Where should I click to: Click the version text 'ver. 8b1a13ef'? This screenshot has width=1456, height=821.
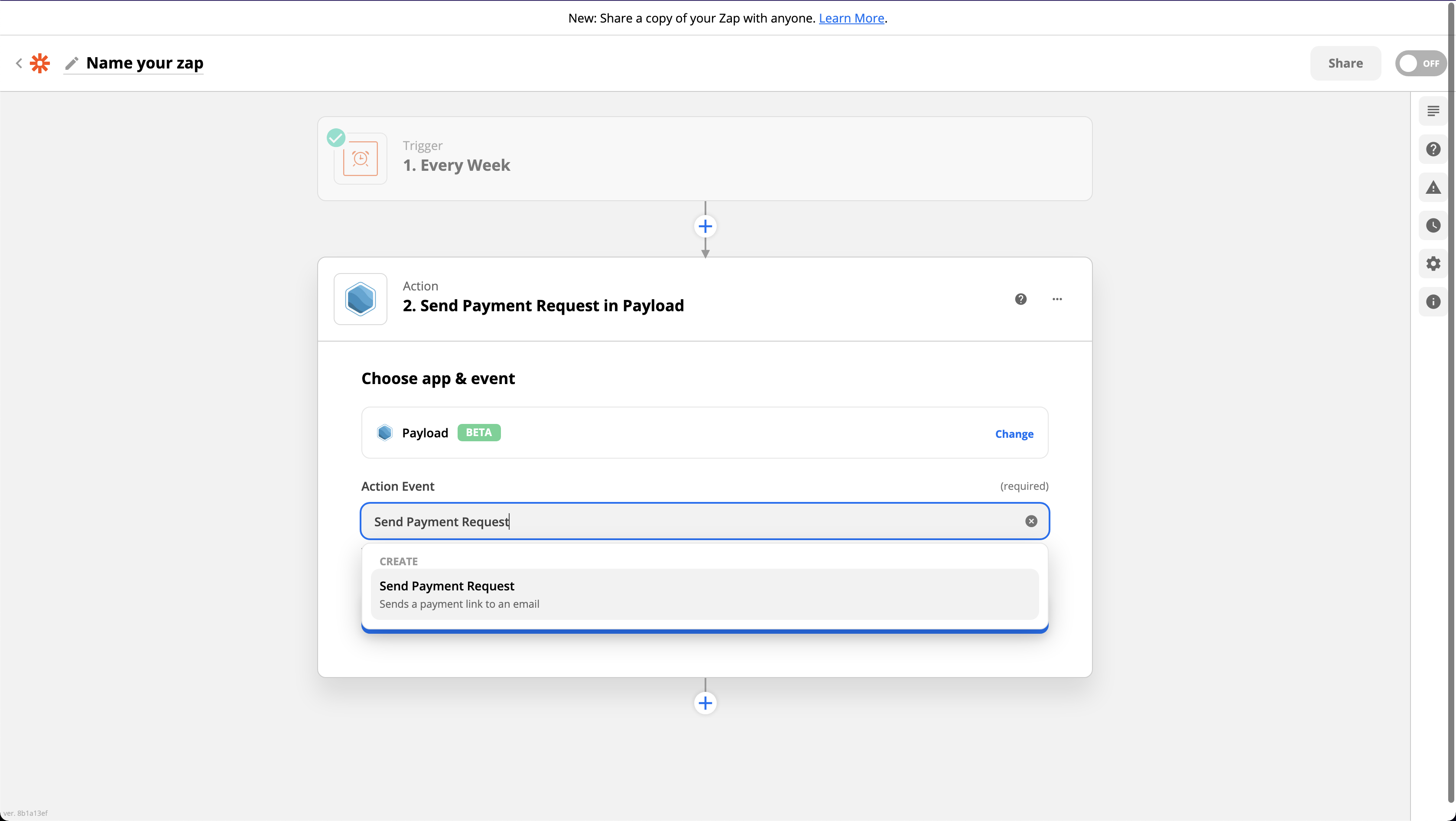26,813
